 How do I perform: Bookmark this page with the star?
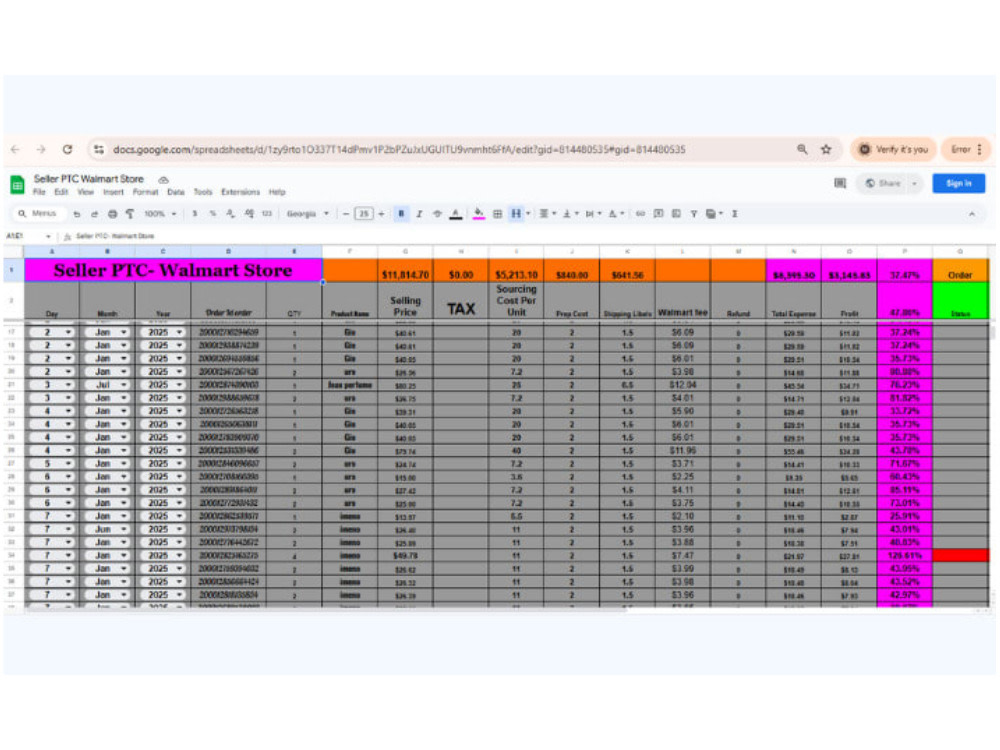click(x=826, y=149)
